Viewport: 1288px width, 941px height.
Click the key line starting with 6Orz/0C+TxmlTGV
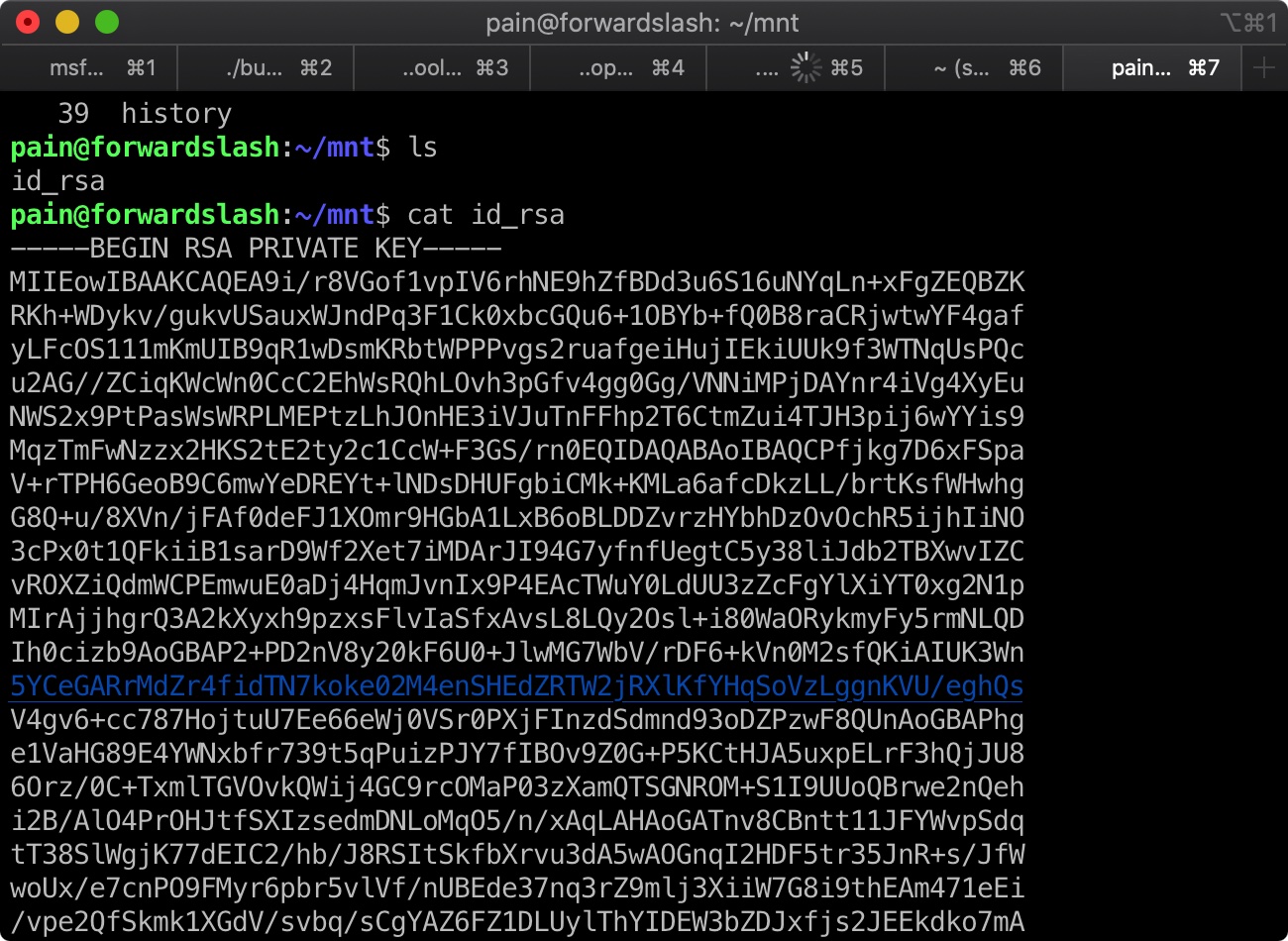tap(517, 787)
